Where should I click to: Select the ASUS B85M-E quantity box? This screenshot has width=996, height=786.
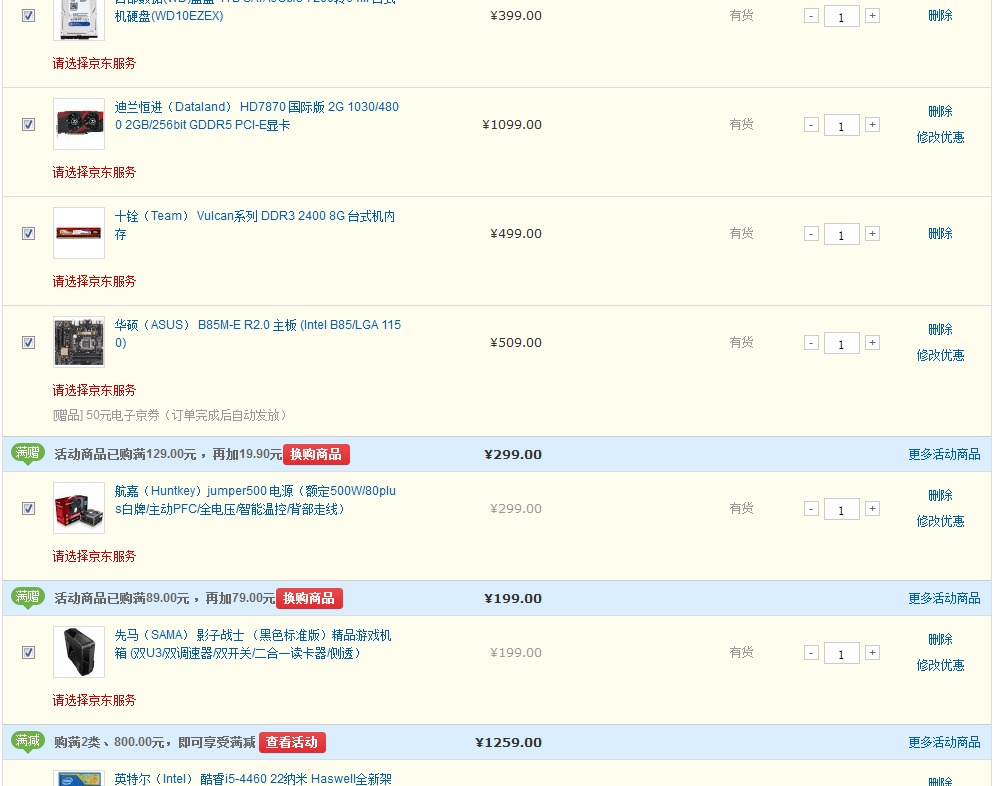(x=842, y=343)
